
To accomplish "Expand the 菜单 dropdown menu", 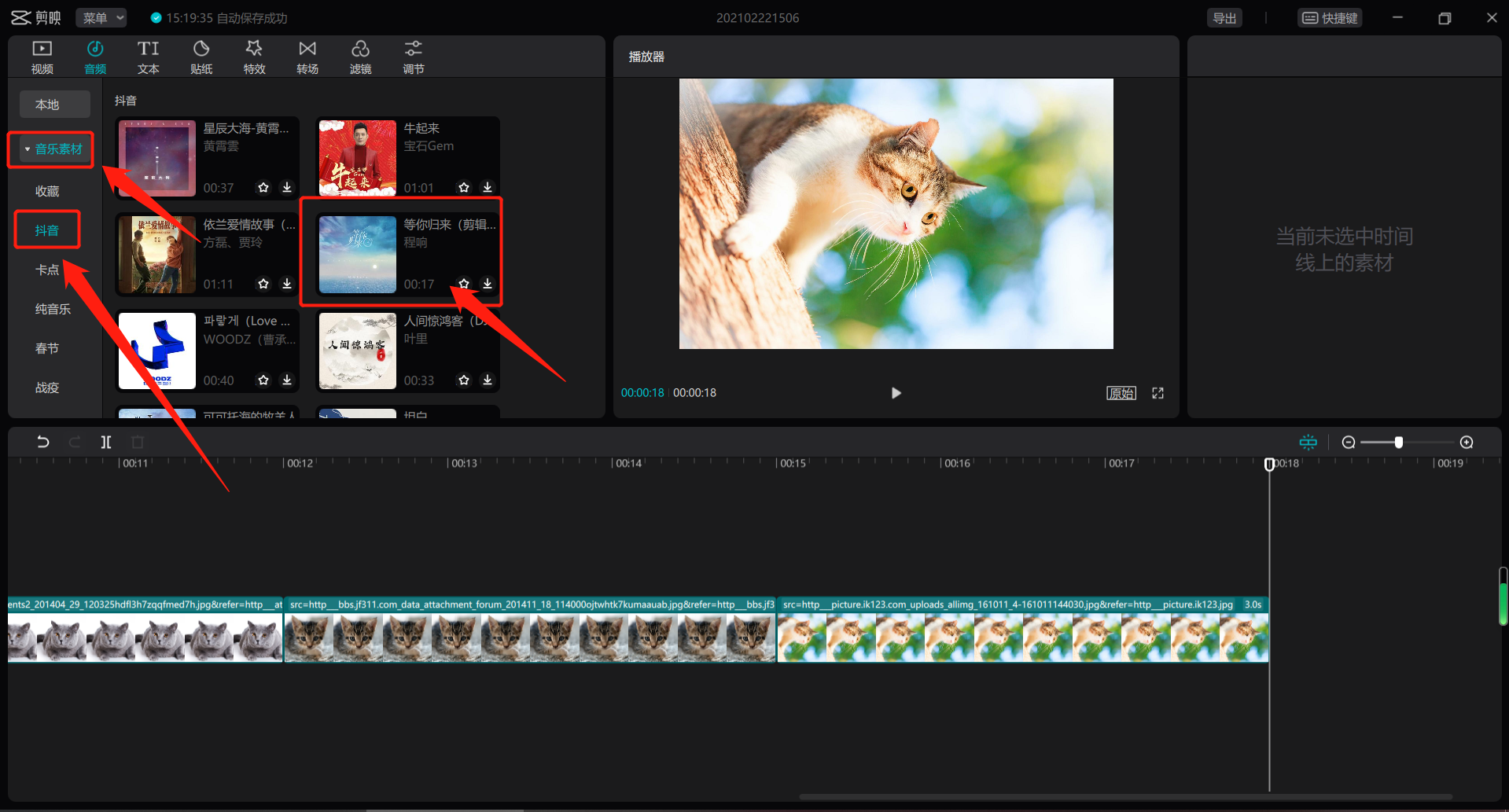I will [101, 18].
